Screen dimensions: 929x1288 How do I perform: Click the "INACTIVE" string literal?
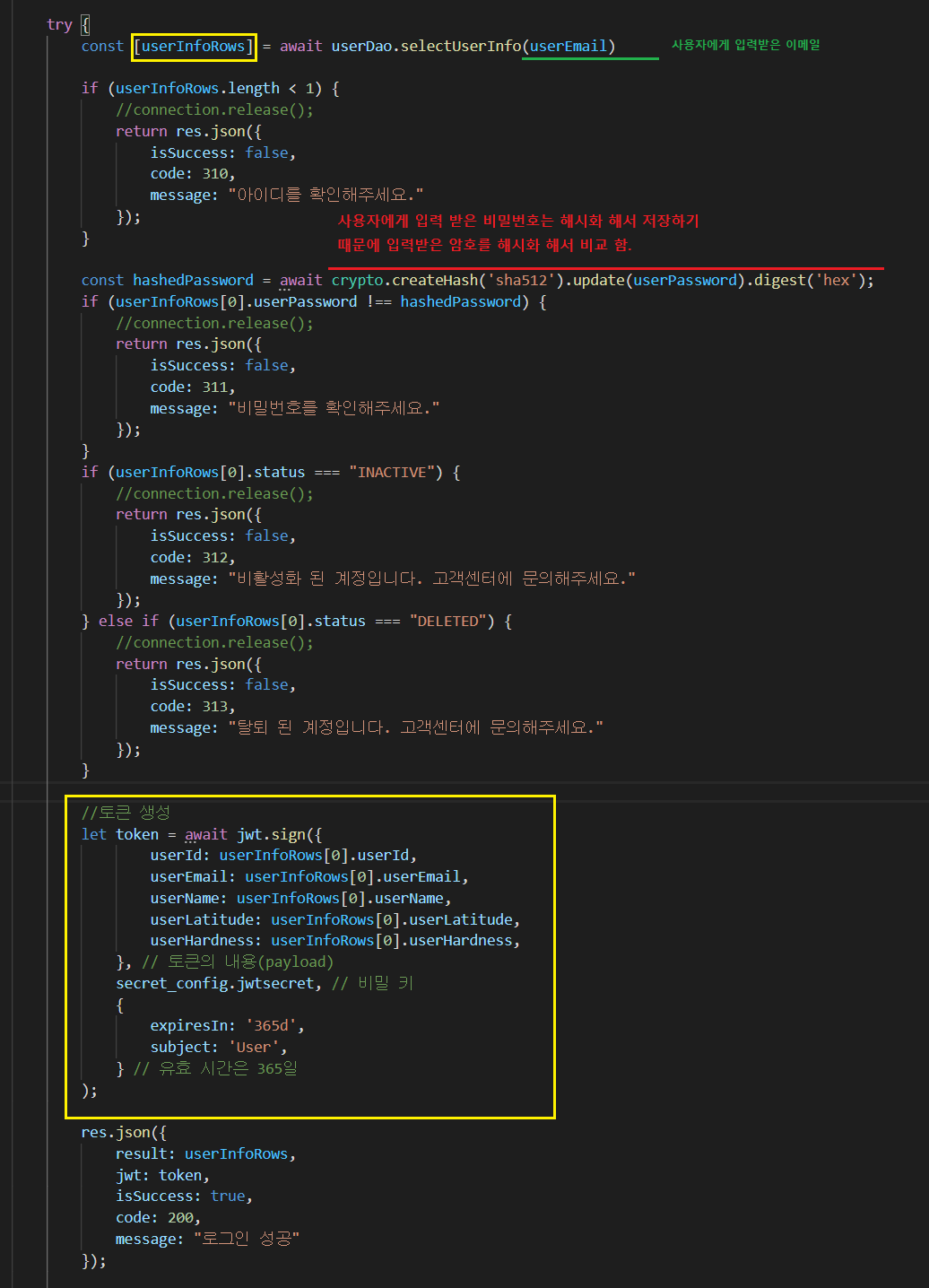point(392,472)
